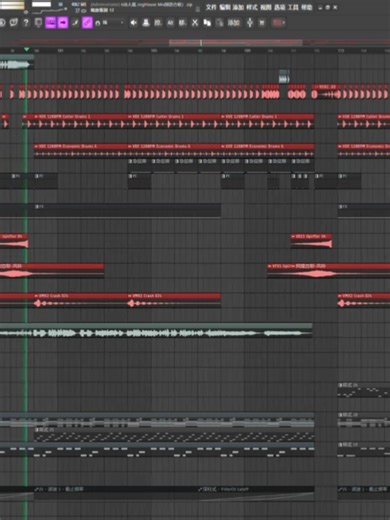Click the shopping cart icon
Viewport: 390px width, 520px height.
pyautogui.click(x=262, y=23)
